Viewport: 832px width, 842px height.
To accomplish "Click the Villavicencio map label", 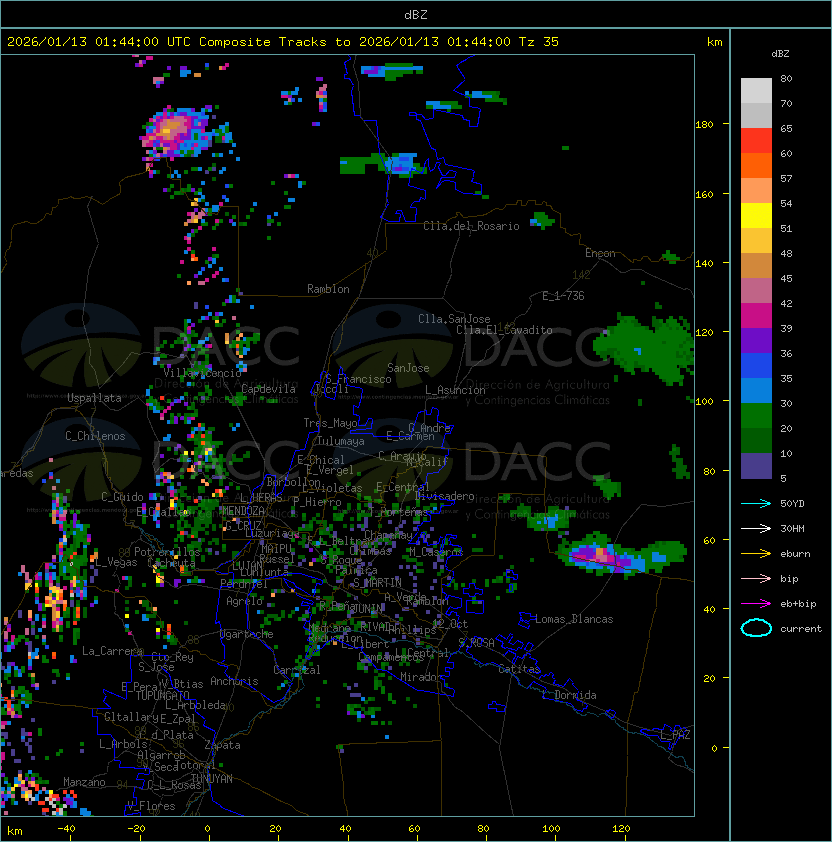I will click(x=202, y=373).
